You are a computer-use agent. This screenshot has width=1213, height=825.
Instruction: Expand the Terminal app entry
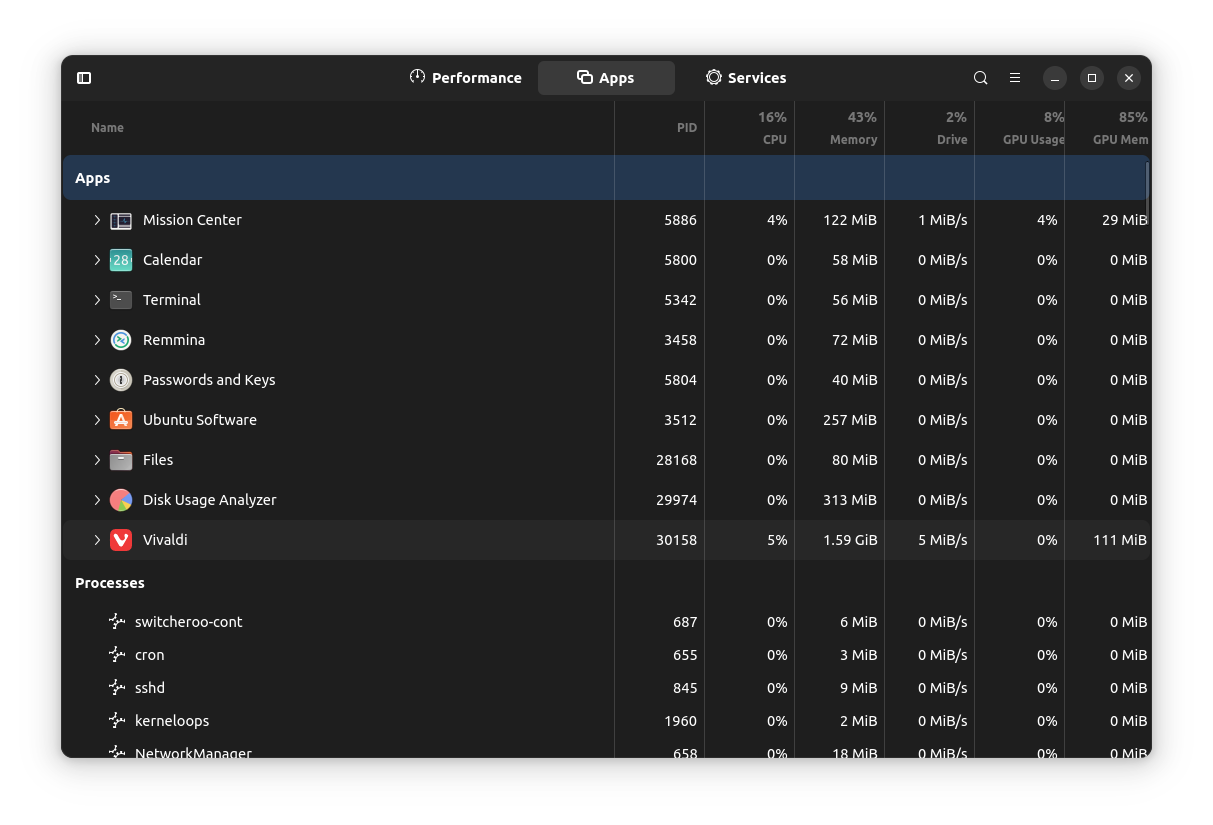[96, 300]
